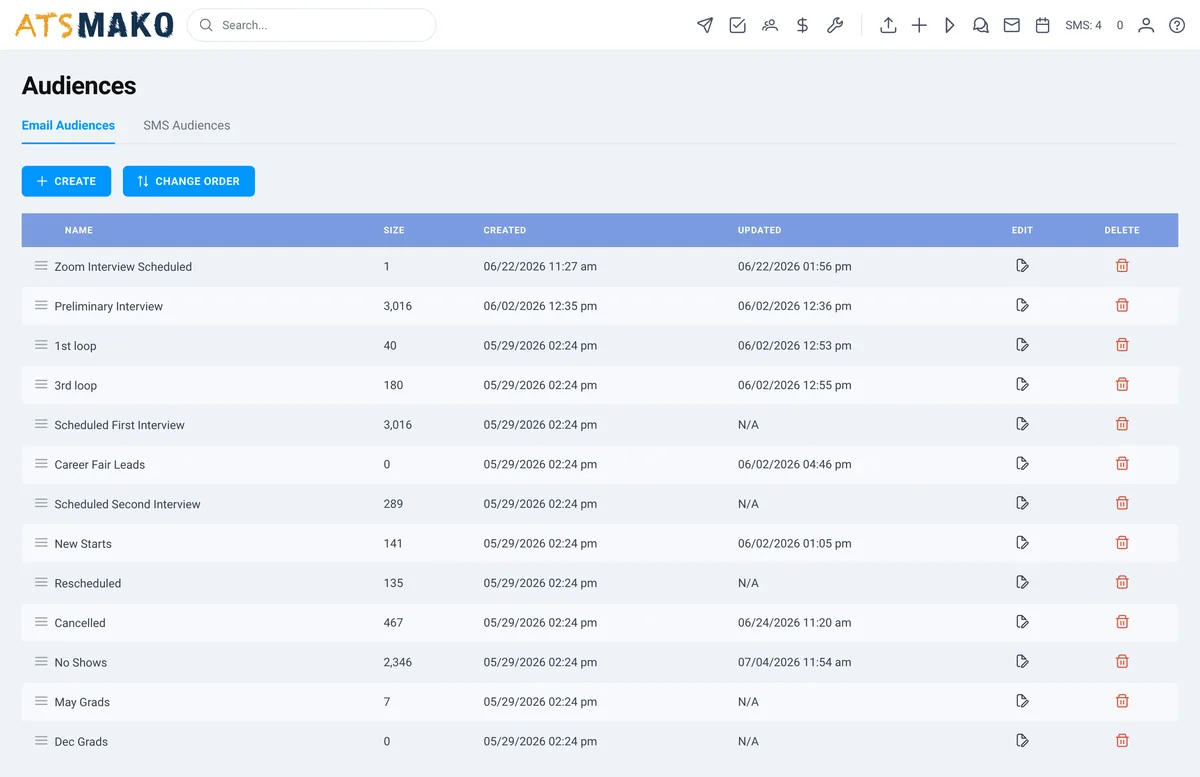Click the play triangle icon
This screenshot has height=777, width=1200.
(950, 25)
